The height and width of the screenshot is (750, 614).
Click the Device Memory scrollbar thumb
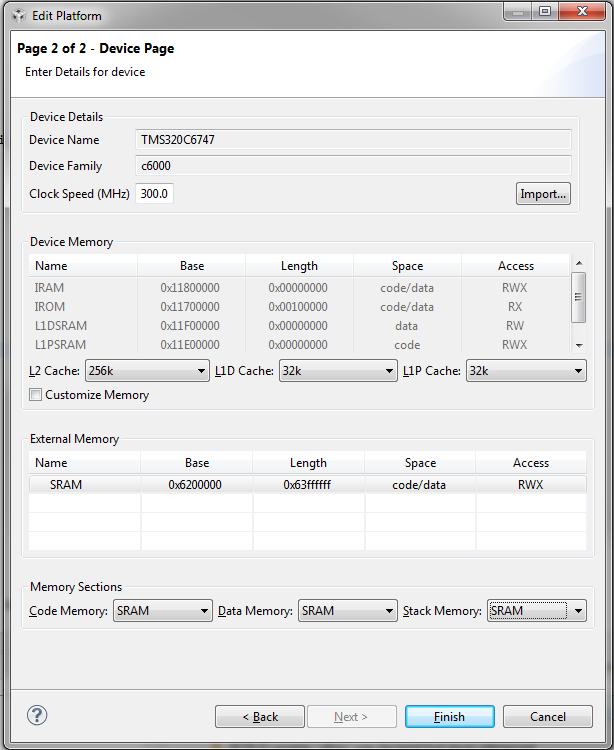pyautogui.click(x=579, y=297)
